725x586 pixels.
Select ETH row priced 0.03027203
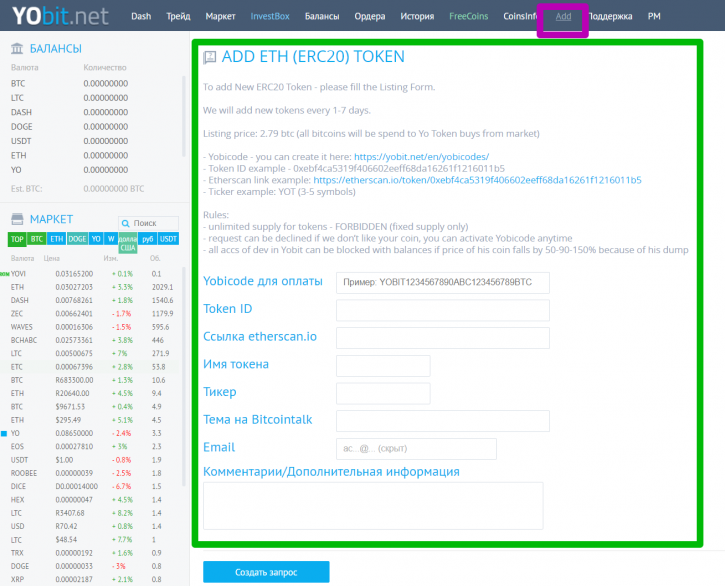[x=92, y=287]
